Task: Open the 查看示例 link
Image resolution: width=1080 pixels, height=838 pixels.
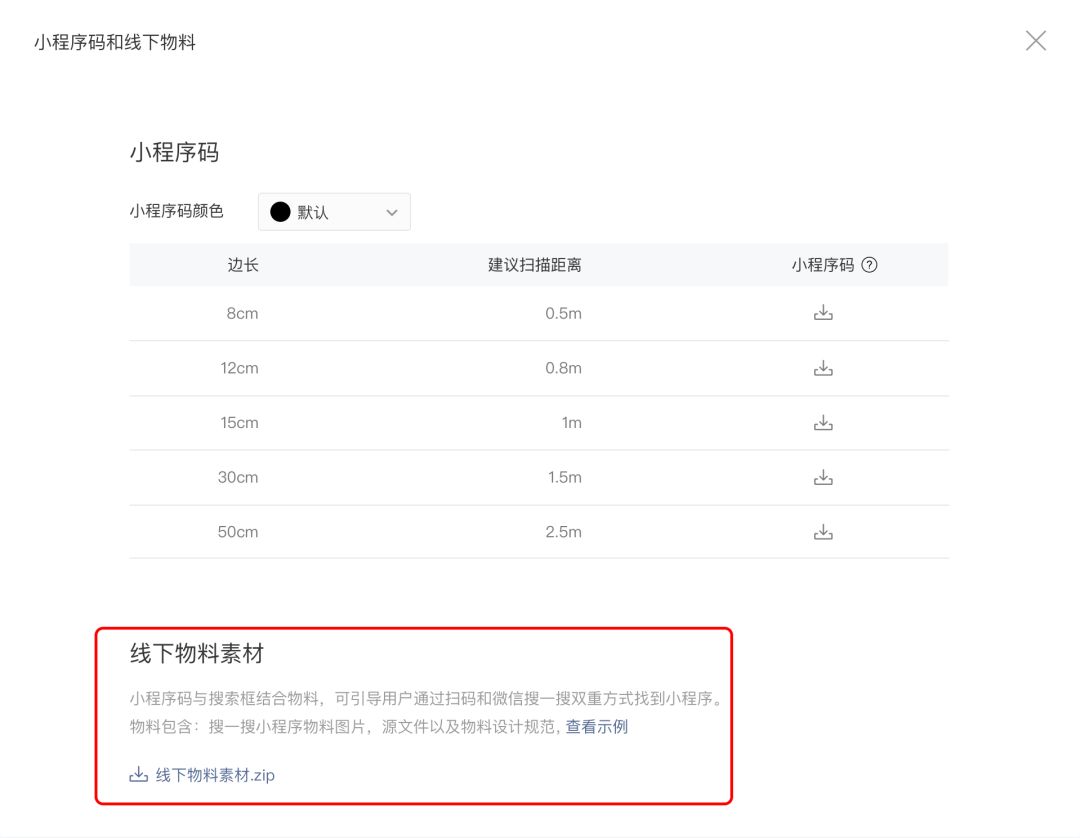Action: pyautogui.click(x=597, y=727)
